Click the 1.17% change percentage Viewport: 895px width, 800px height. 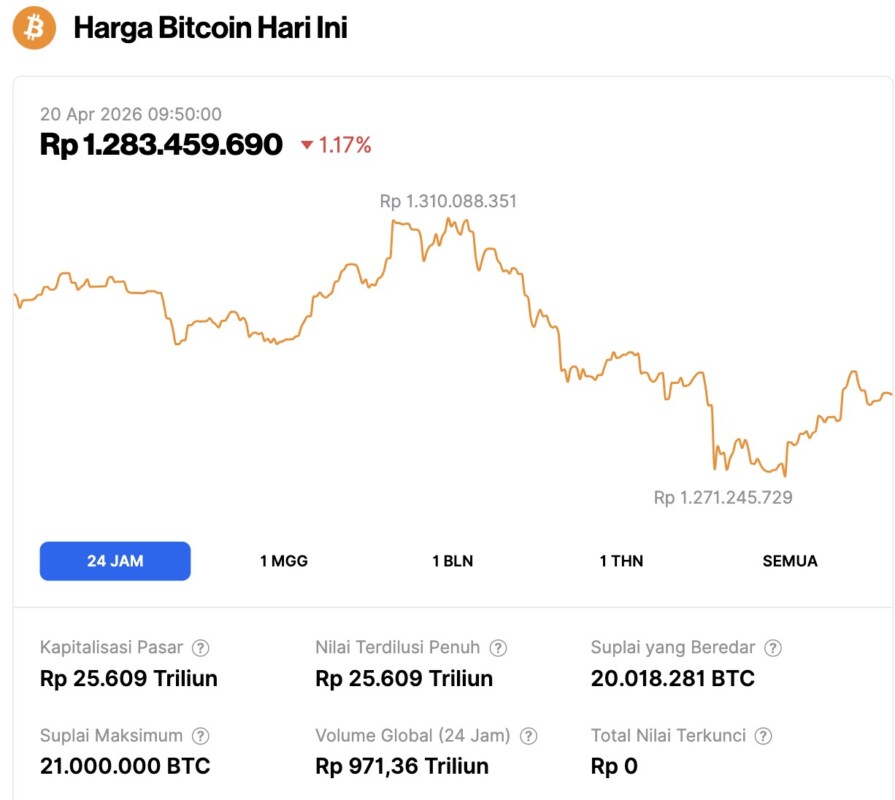click(x=345, y=146)
